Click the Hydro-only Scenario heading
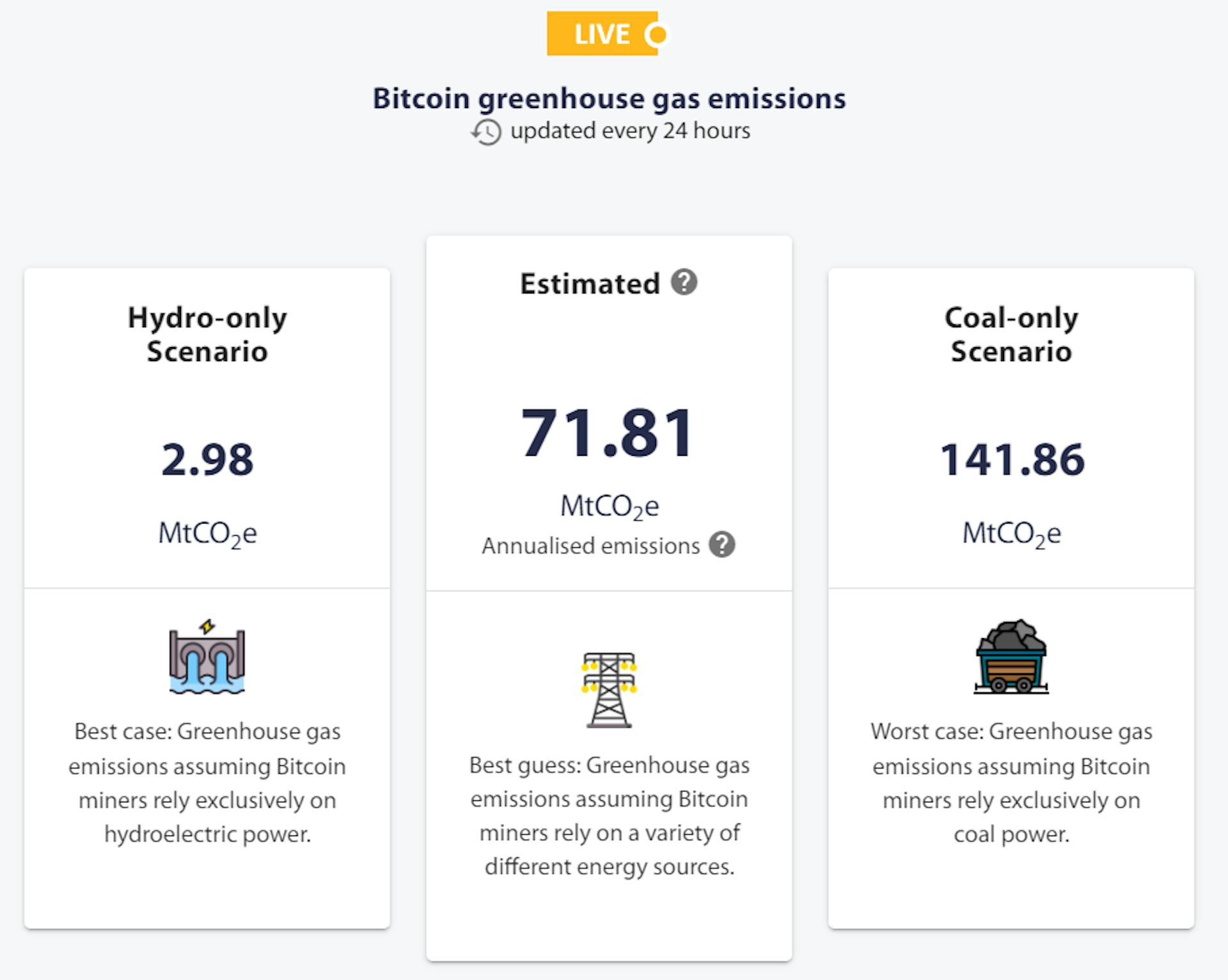Viewport: 1228px width, 980px height. point(207,334)
